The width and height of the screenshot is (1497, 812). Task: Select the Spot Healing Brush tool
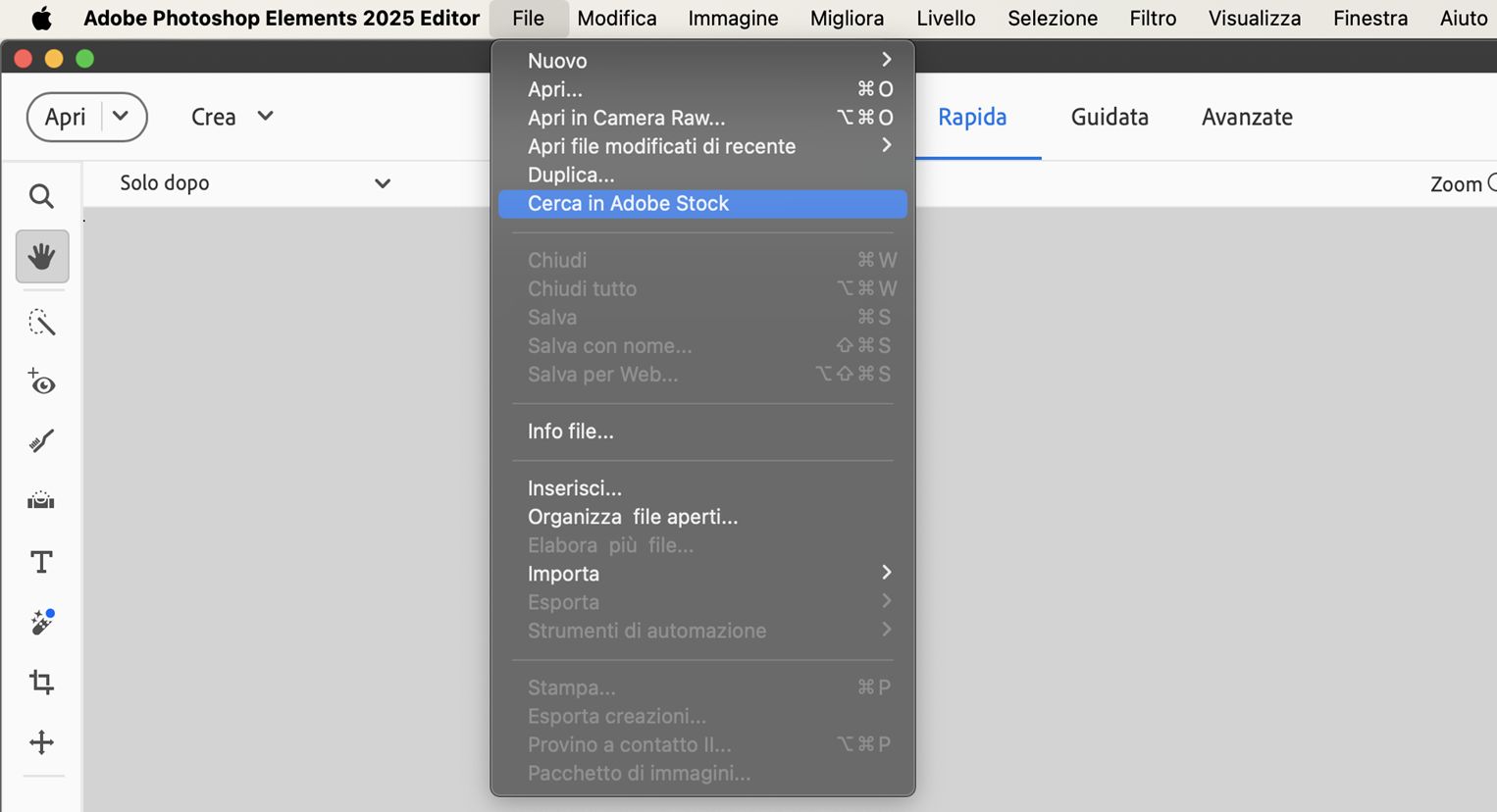coord(41,622)
